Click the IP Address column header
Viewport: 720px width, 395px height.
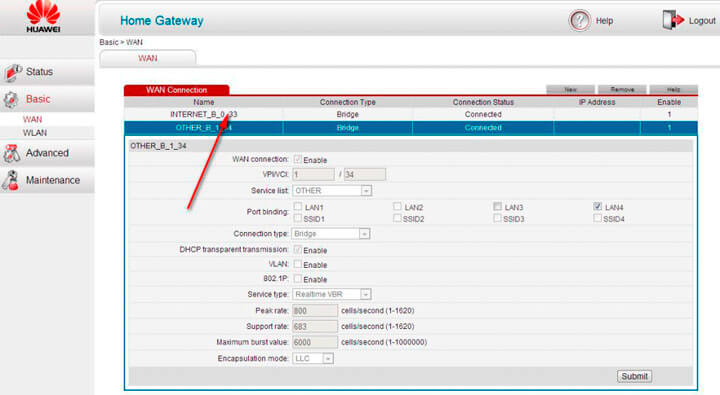(597, 102)
